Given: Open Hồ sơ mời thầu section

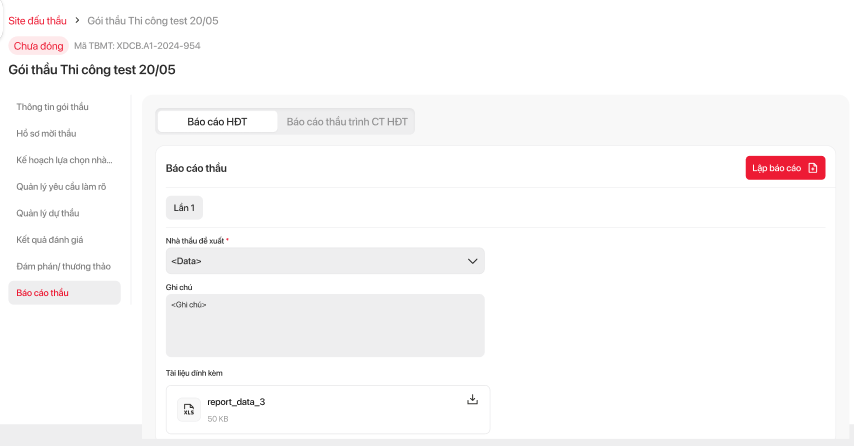Looking at the screenshot, I should [46, 133].
